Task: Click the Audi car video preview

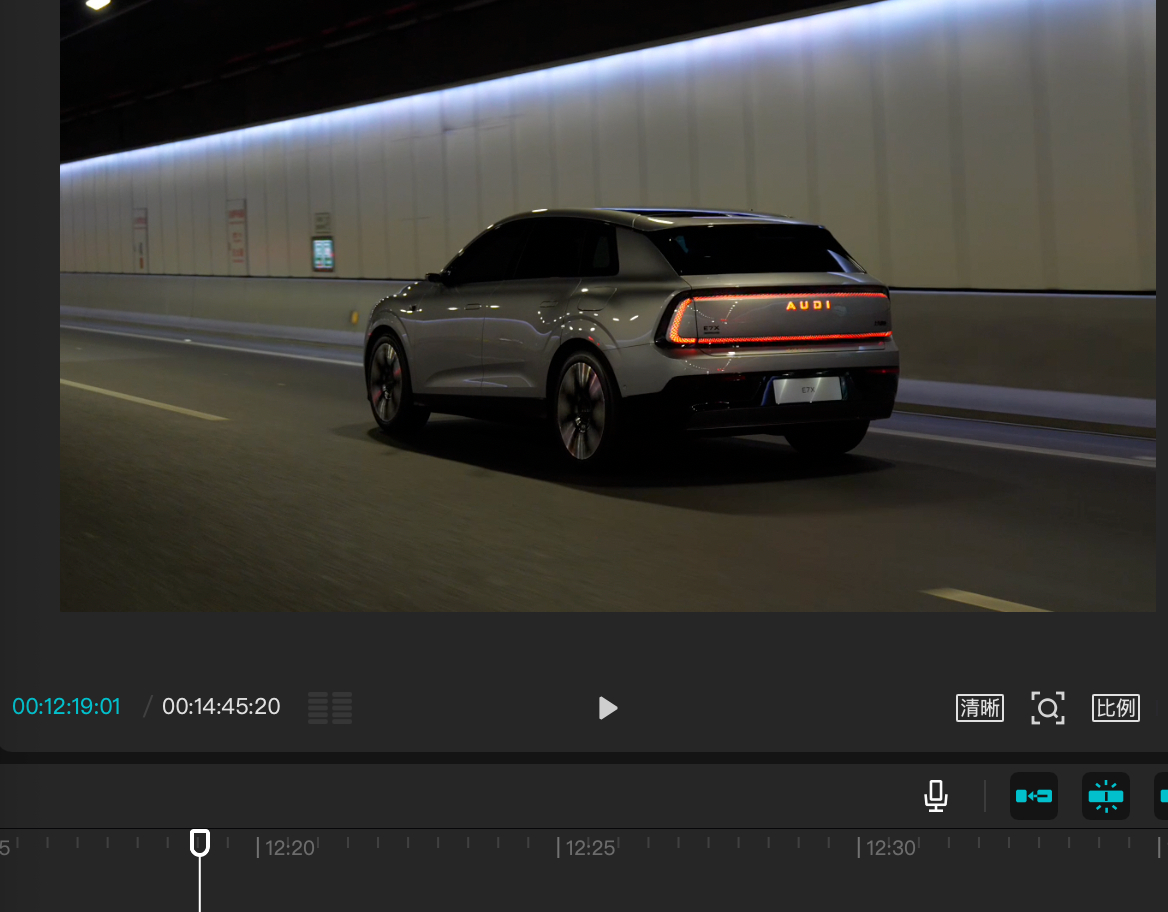Action: tap(608, 305)
